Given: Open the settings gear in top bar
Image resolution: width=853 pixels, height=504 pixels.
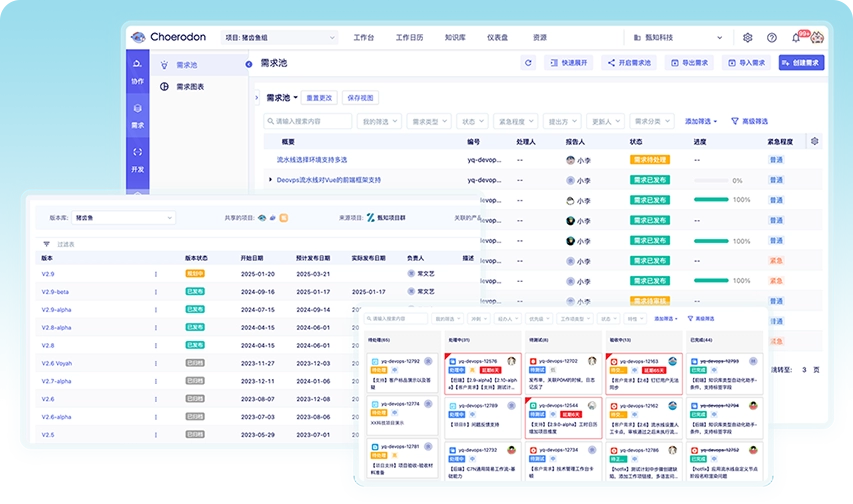Looking at the screenshot, I should (x=747, y=38).
